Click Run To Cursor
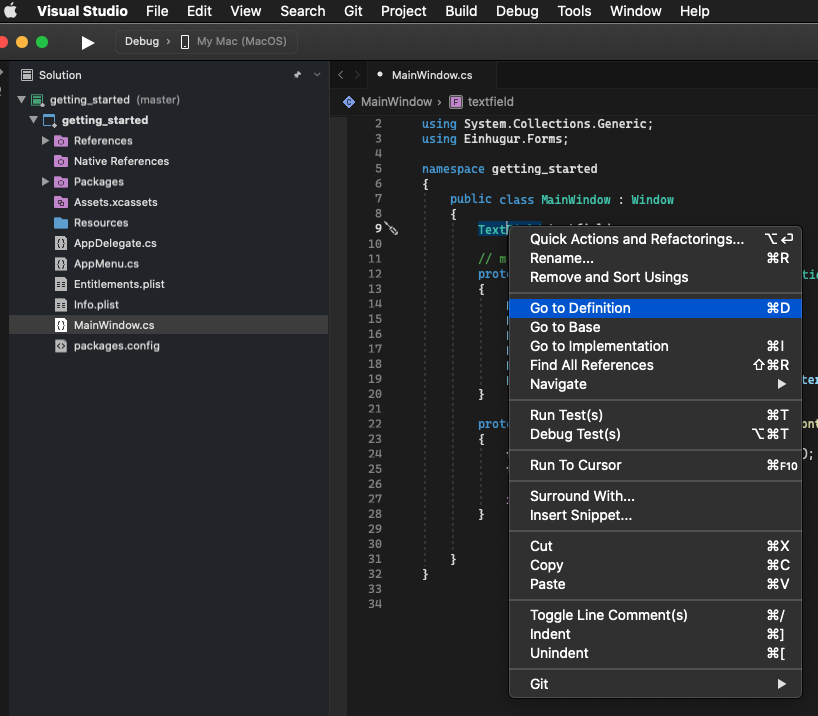The height and width of the screenshot is (716, 818). coord(655,465)
